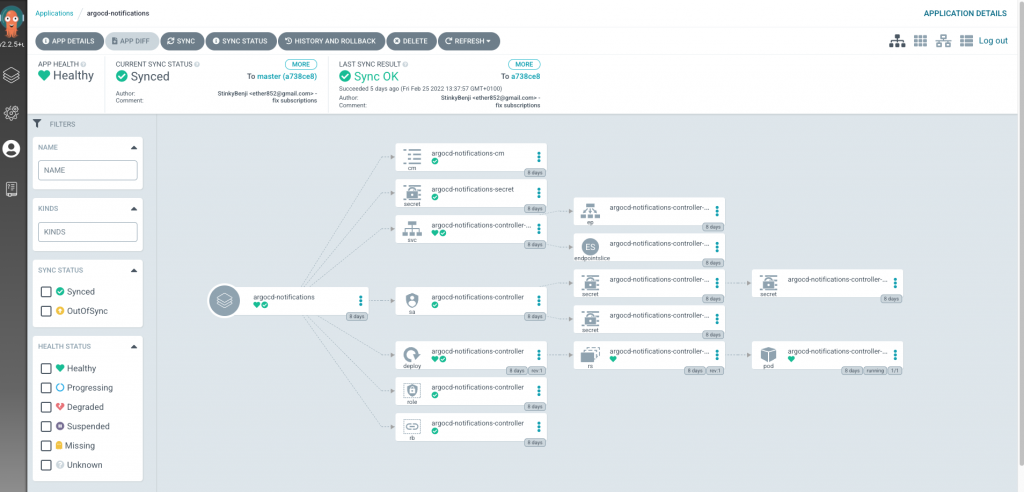Open the pod node kebab menu
The image size is (1024, 492).
(895, 355)
